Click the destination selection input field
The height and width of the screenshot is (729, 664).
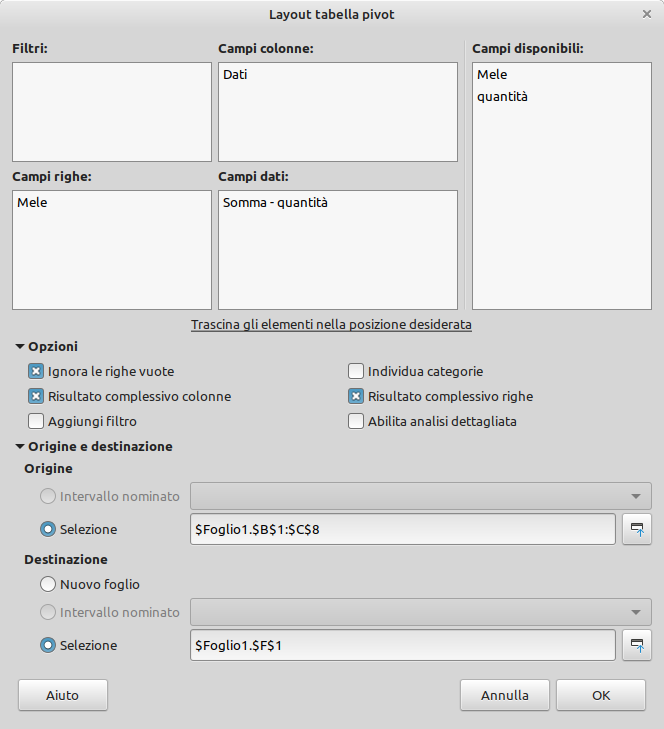(x=402, y=645)
